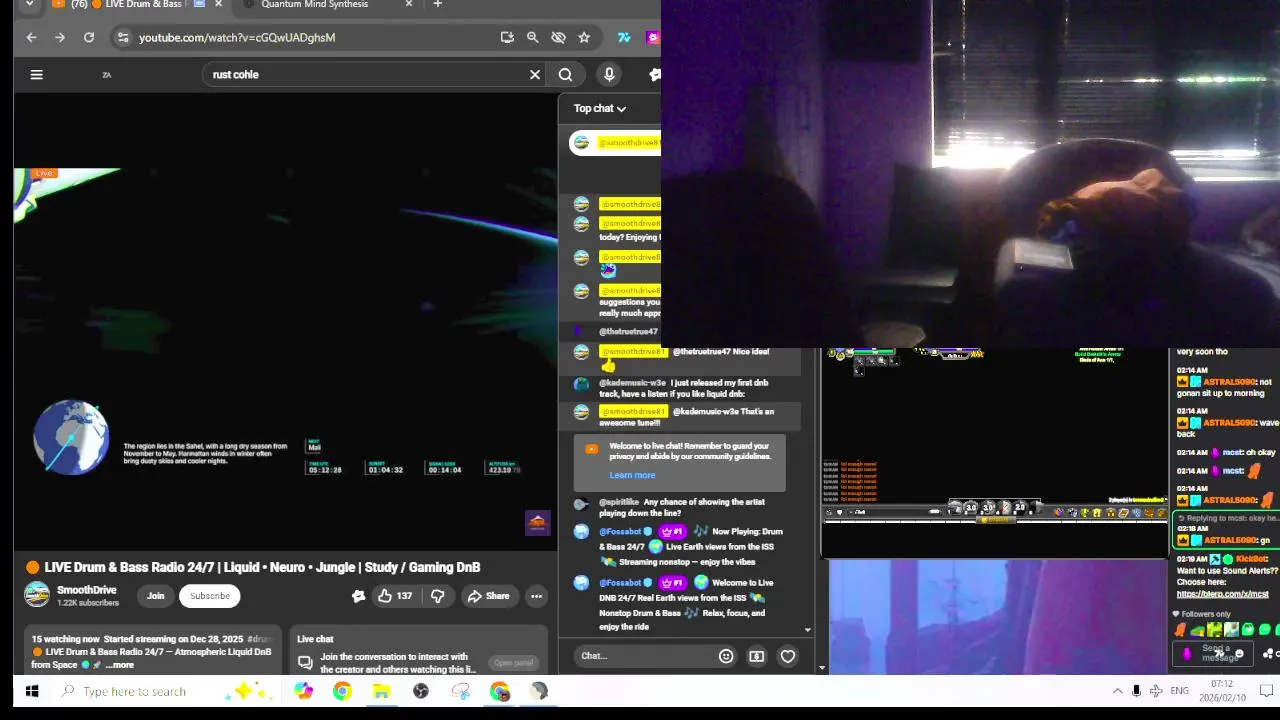
Task: Click the 'Send a message' Kick chat field
Action: tap(1214, 653)
